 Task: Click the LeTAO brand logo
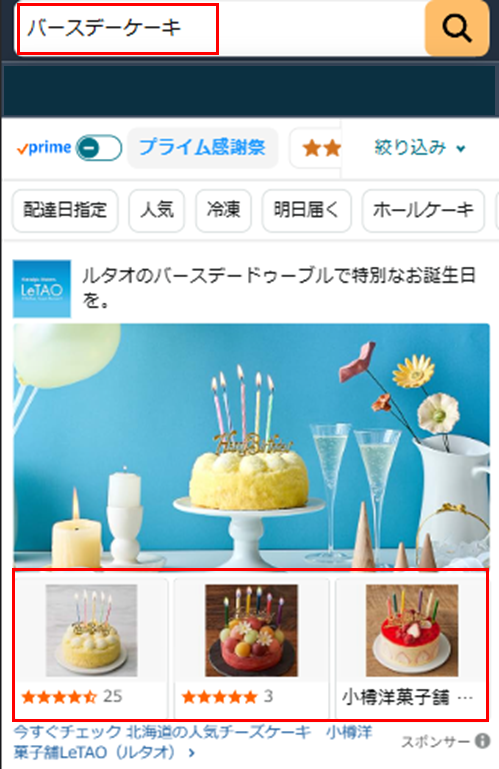pos(42,289)
